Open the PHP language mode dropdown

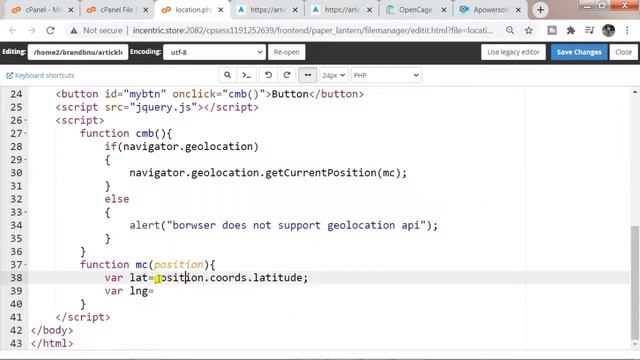(386, 75)
